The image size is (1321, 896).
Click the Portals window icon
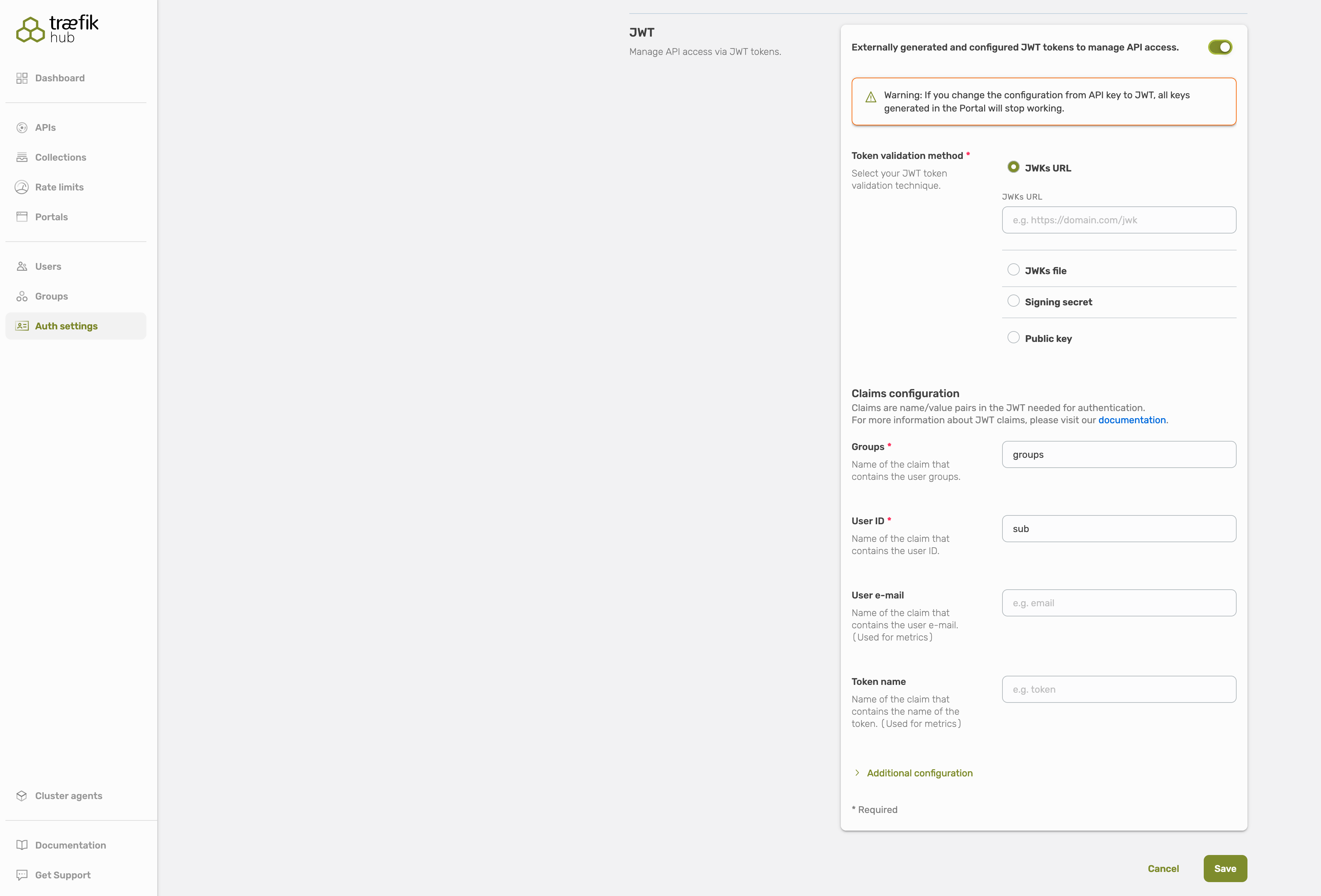(22, 217)
